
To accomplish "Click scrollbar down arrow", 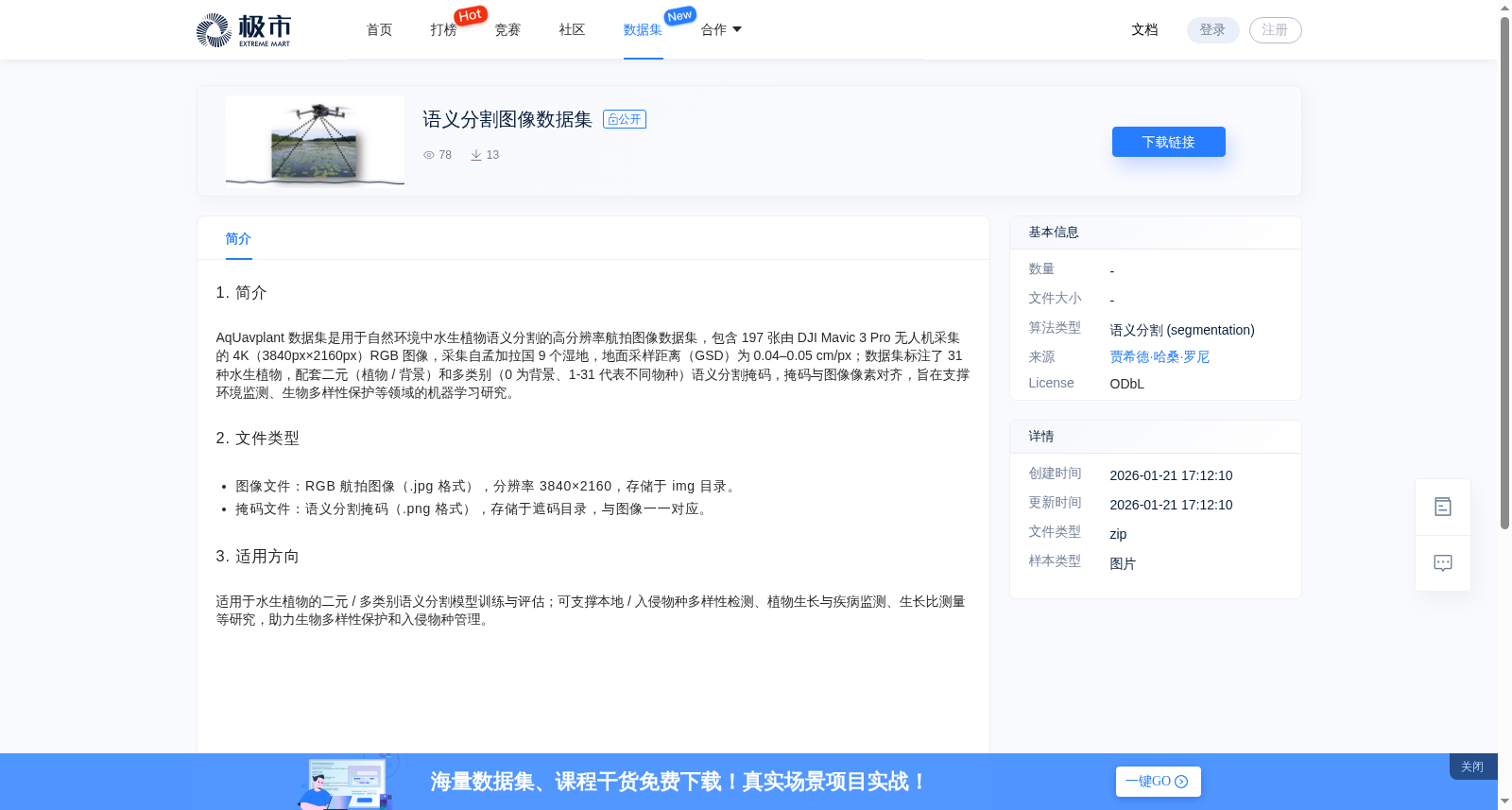I will coord(1504,801).
